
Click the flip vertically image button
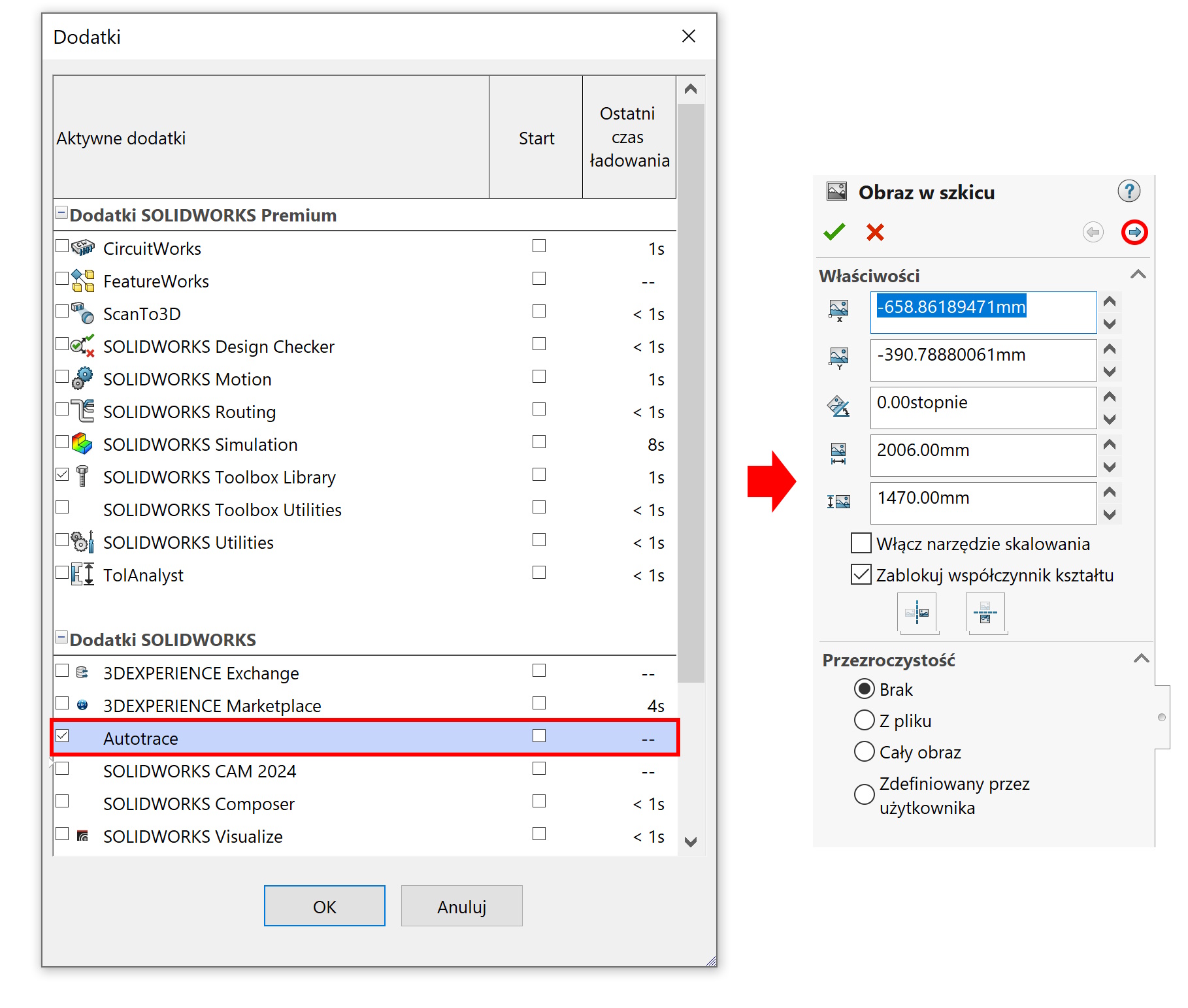pyautogui.click(x=985, y=613)
